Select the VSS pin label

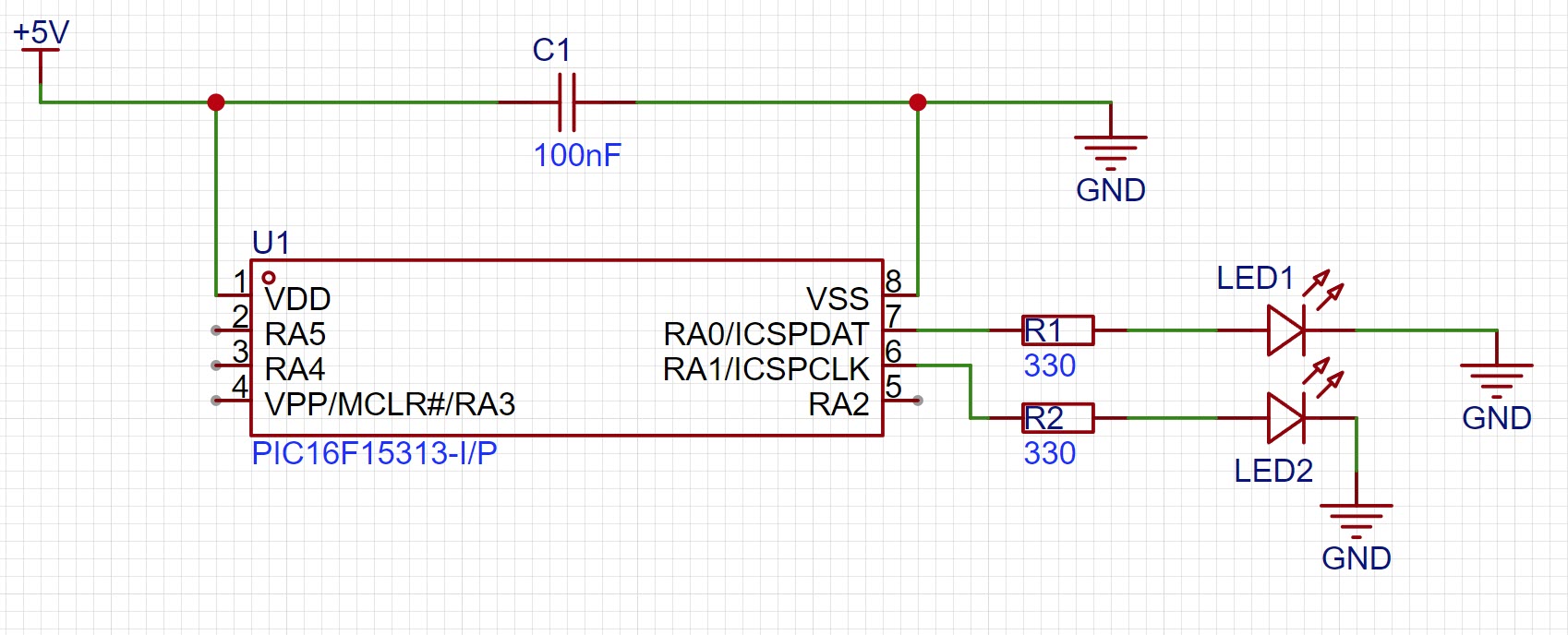pos(838,299)
